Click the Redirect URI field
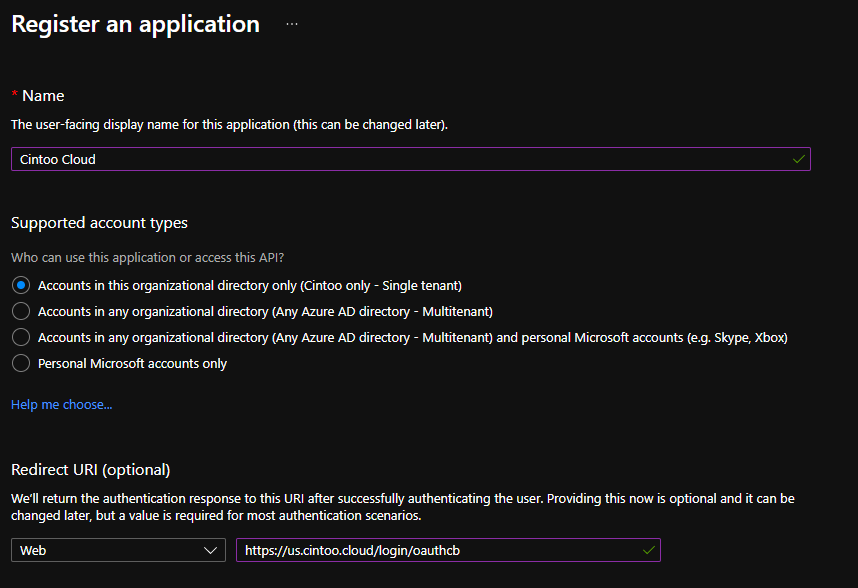 pyautogui.click(x=448, y=550)
